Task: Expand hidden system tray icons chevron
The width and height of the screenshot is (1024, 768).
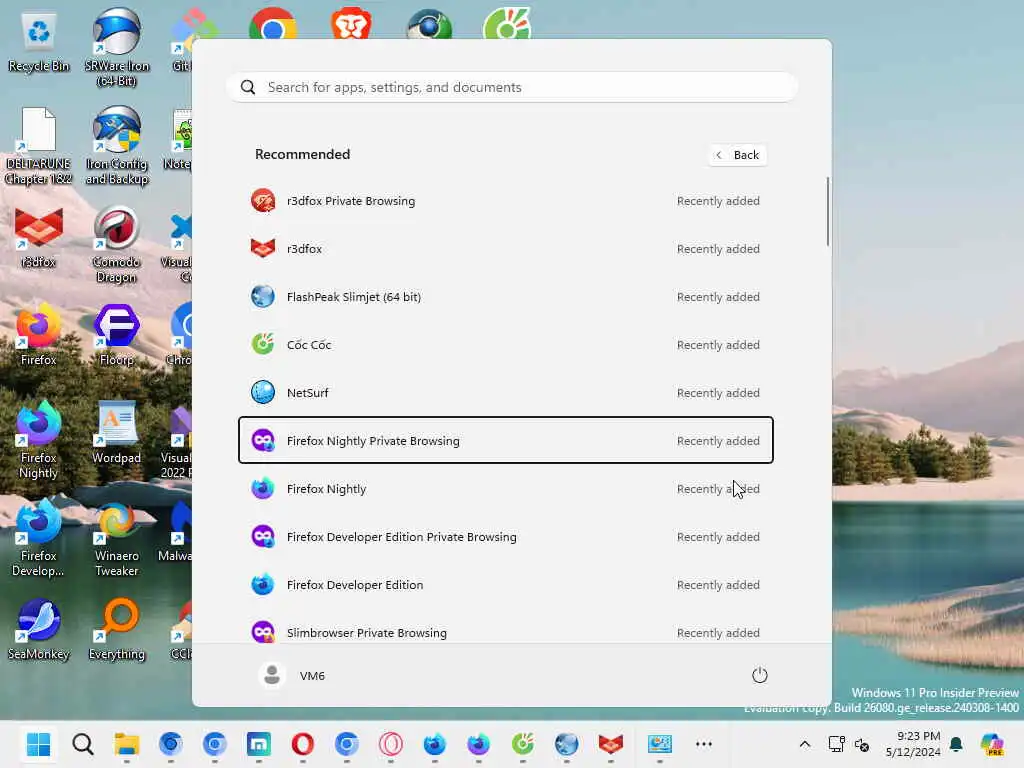Action: pyautogui.click(x=805, y=744)
